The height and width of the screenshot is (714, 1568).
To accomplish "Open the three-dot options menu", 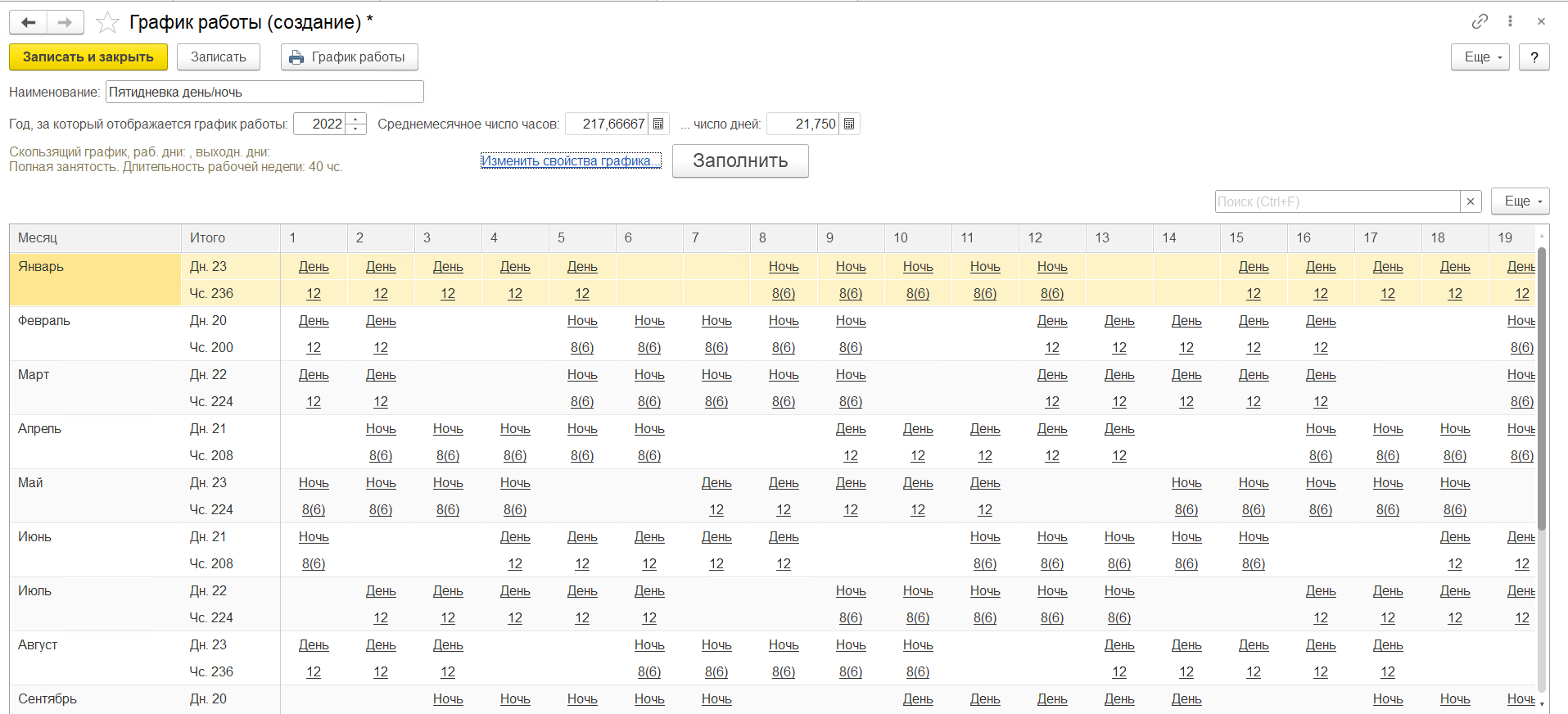I will point(1510,21).
